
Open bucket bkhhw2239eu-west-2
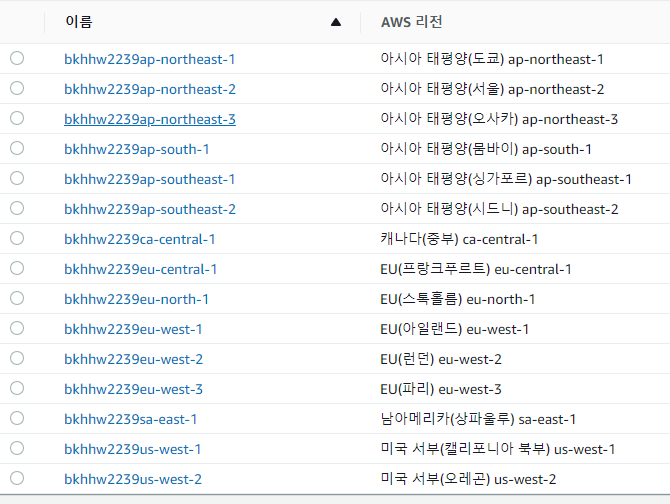click(x=134, y=359)
